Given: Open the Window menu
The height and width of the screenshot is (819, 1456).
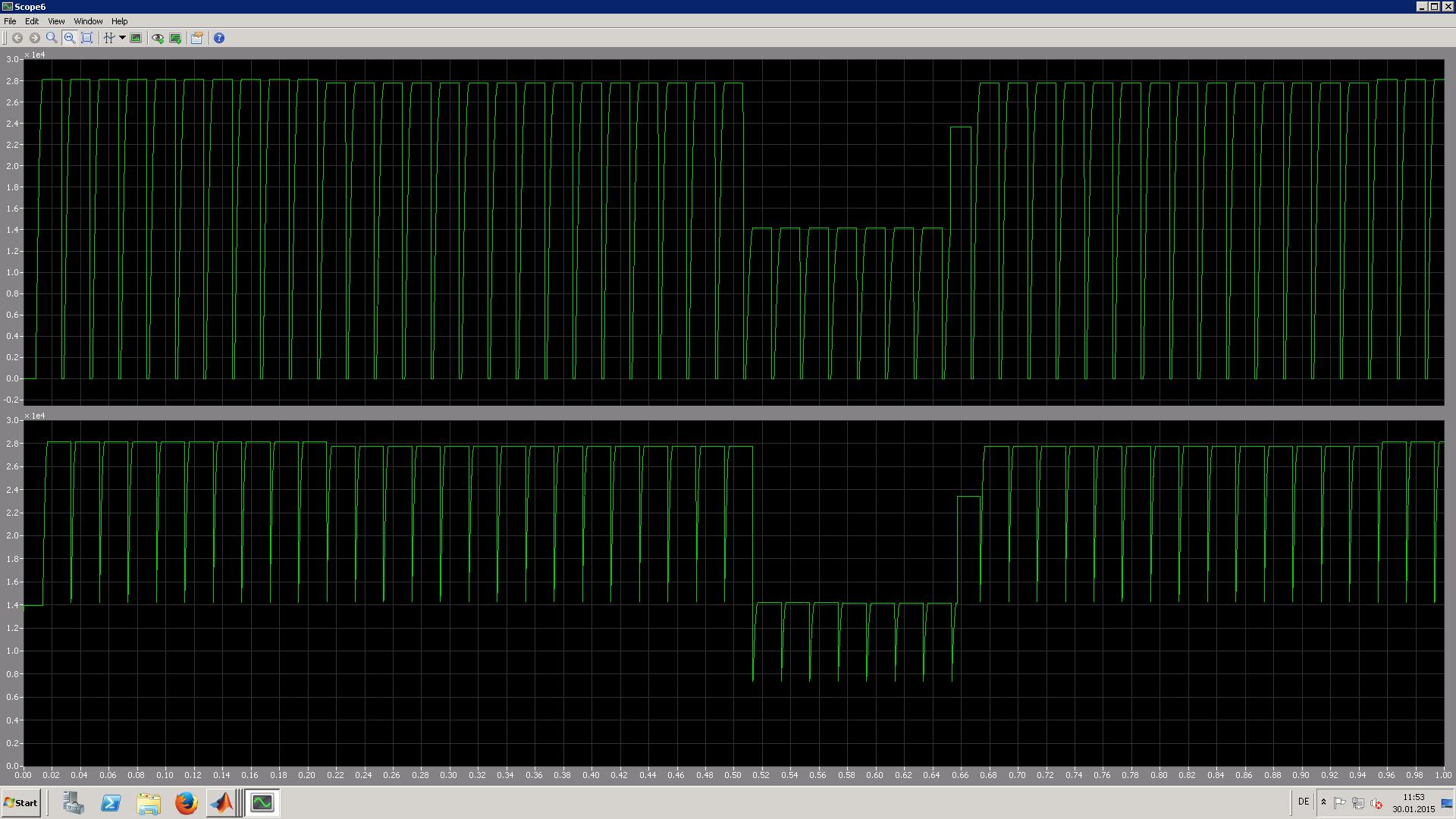Looking at the screenshot, I should pos(88,21).
